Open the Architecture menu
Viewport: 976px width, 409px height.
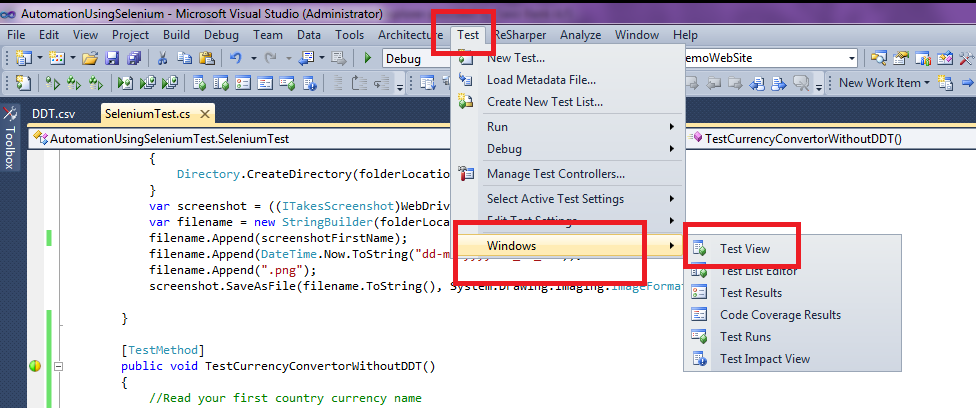pos(411,35)
